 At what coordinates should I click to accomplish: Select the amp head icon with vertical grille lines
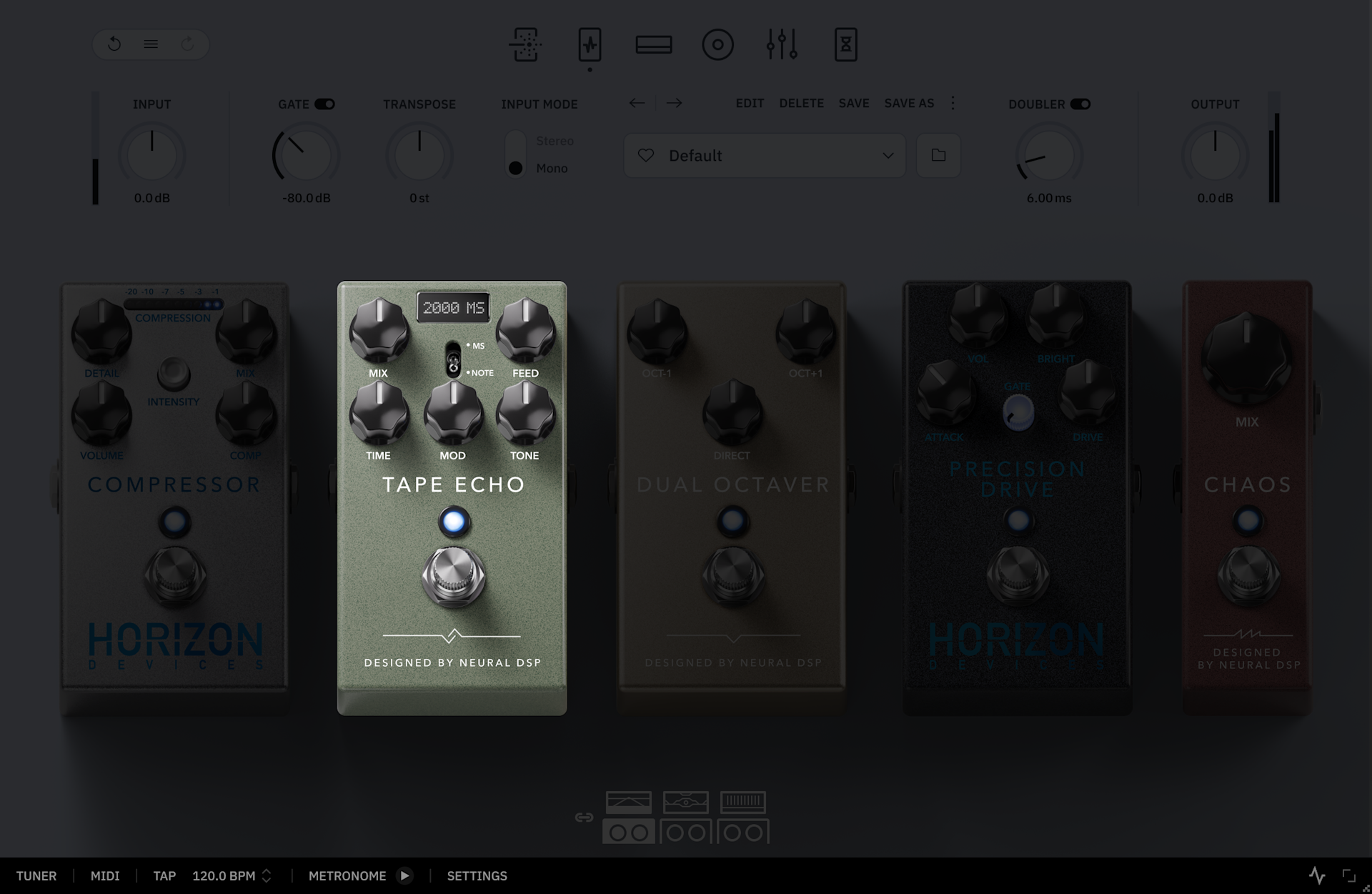pyautogui.click(x=743, y=803)
